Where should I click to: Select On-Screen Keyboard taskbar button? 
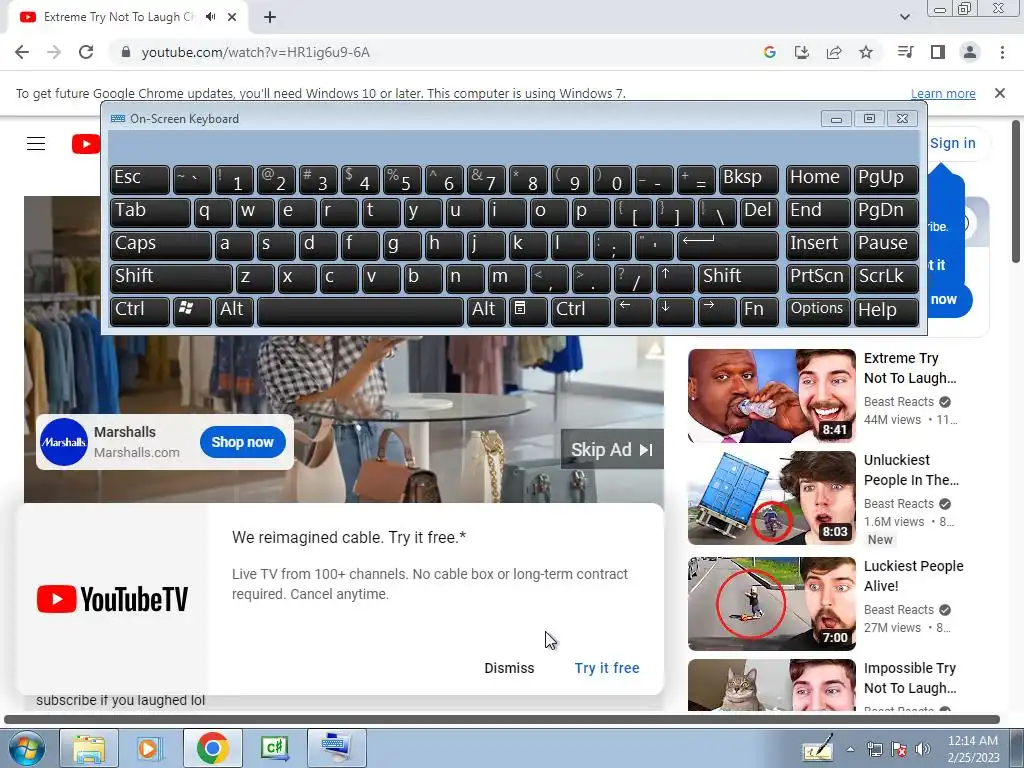pyautogui.click(x=336, y=748)
